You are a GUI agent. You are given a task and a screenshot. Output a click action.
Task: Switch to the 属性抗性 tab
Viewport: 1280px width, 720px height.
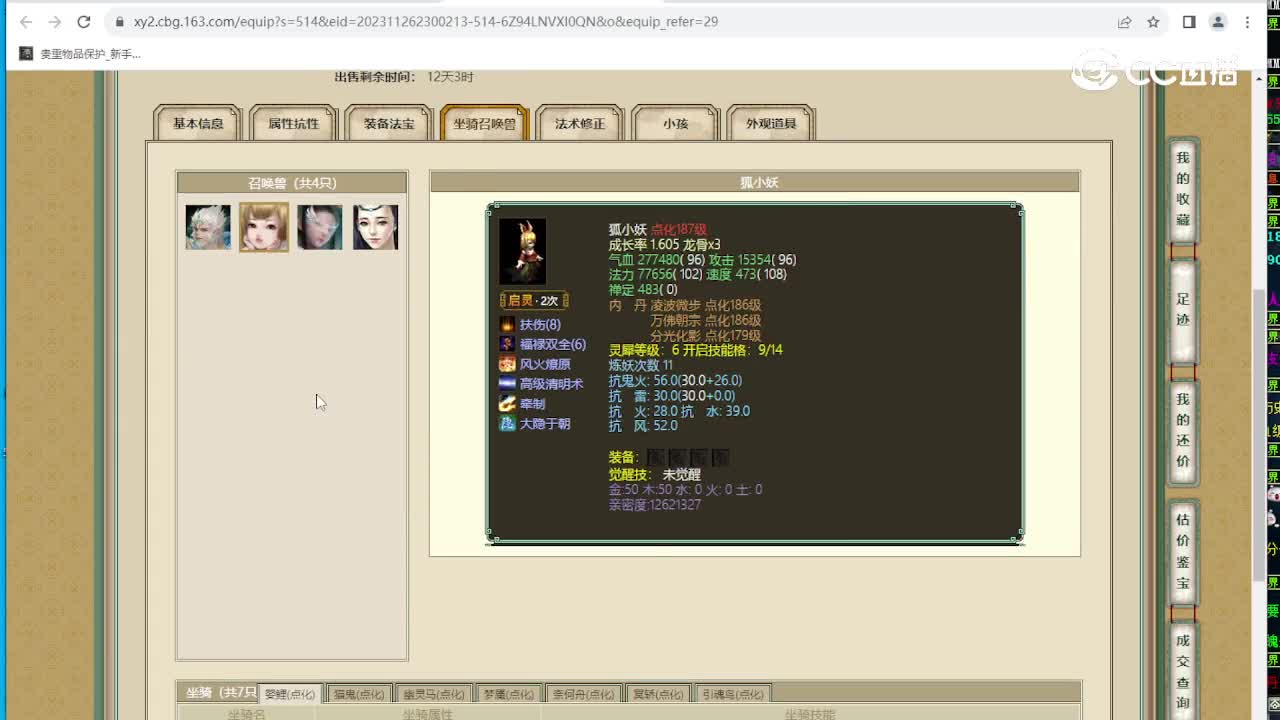click(x=293, y=123)
